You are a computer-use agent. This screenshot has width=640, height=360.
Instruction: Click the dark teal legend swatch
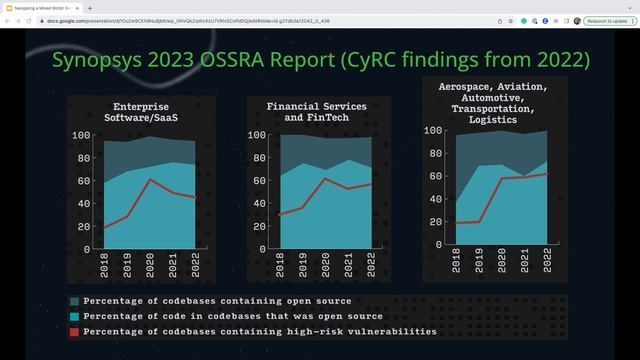[74, 301]
